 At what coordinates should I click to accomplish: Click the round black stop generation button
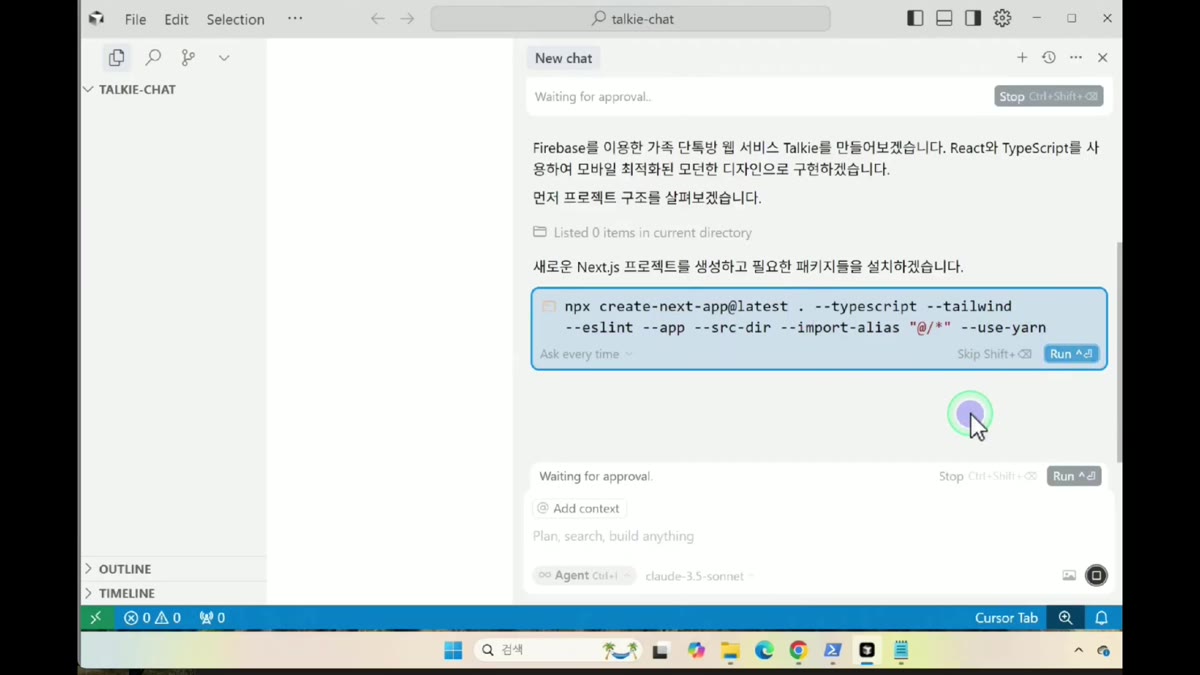[1096, 575]
